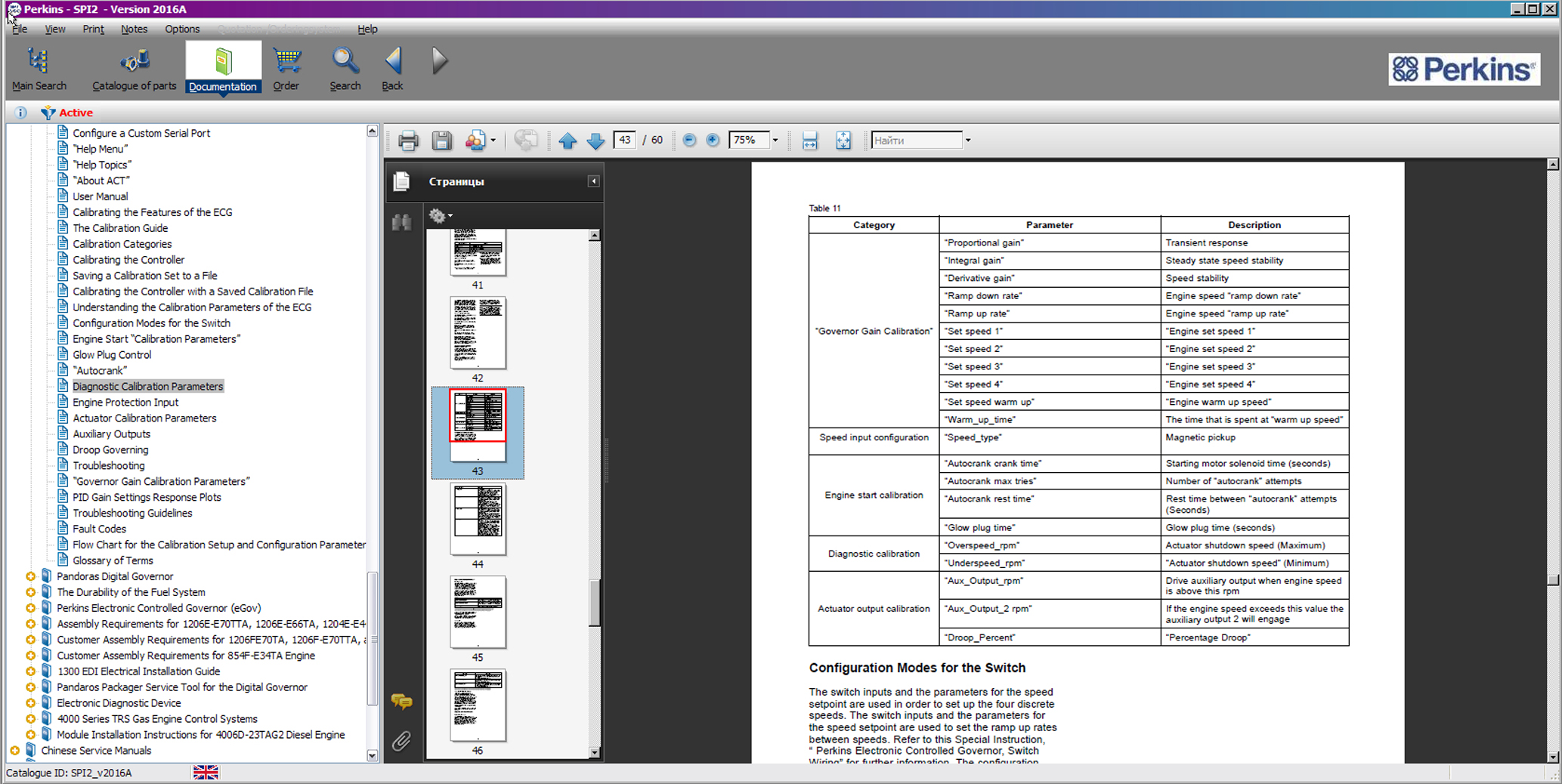Select page 45 thumbnail

point(478,613)
